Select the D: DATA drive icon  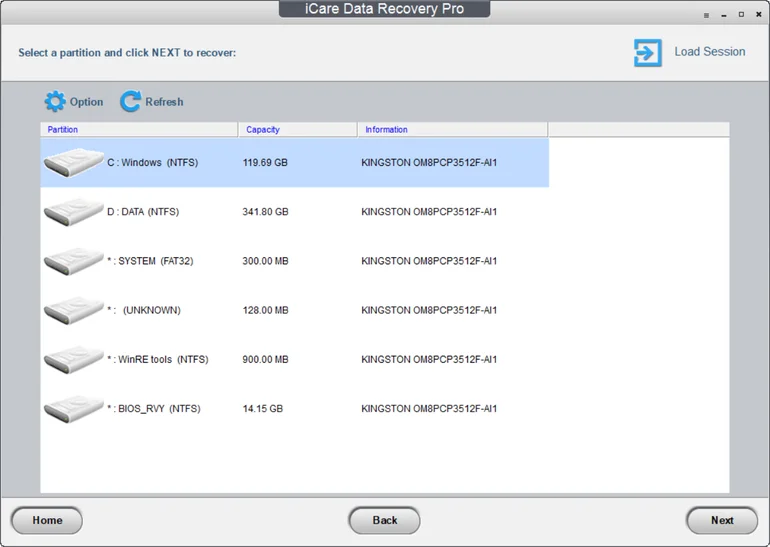(x=73, y=212)
